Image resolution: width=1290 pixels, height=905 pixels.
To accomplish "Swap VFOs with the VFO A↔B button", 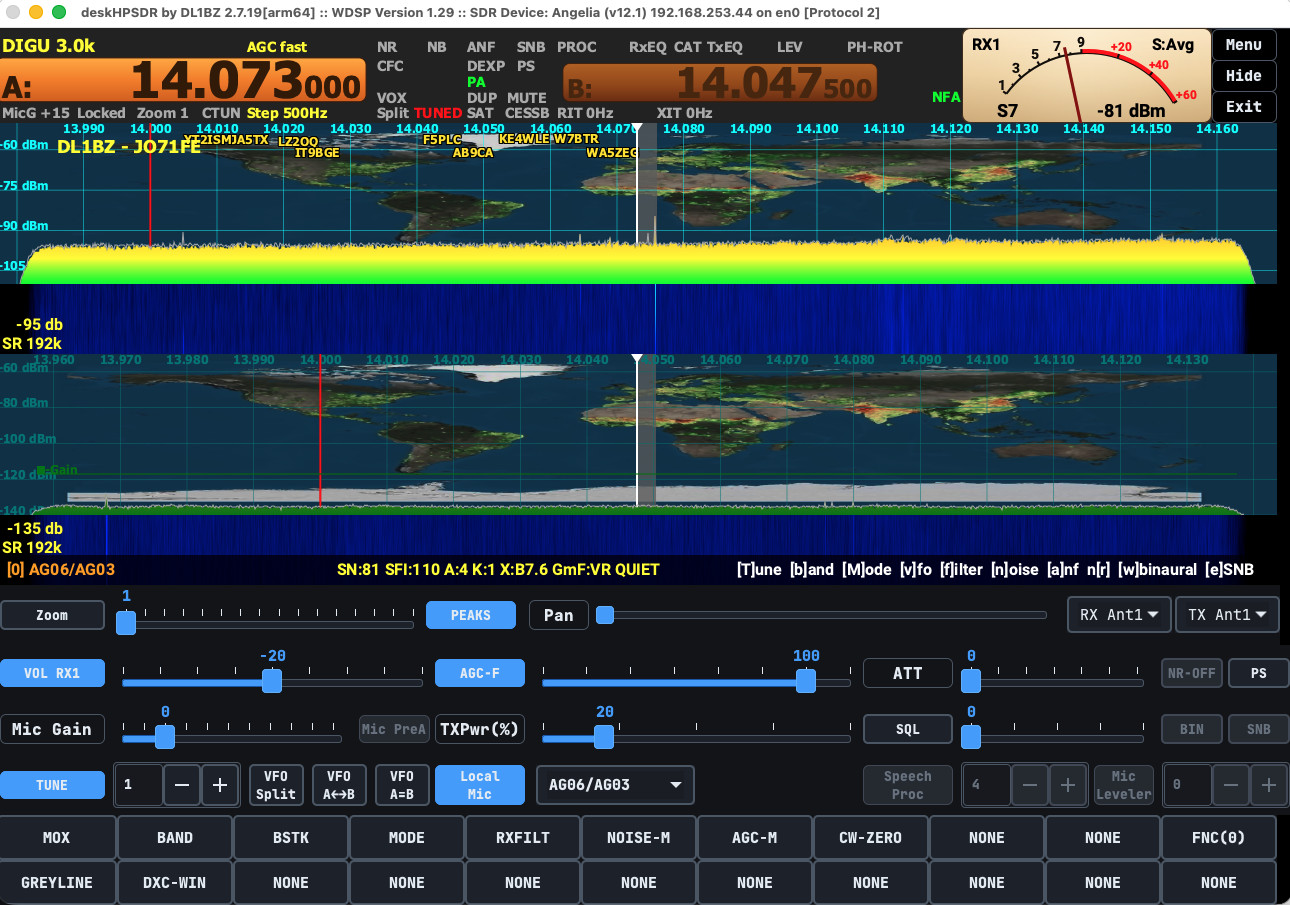I will coord(339,785).
